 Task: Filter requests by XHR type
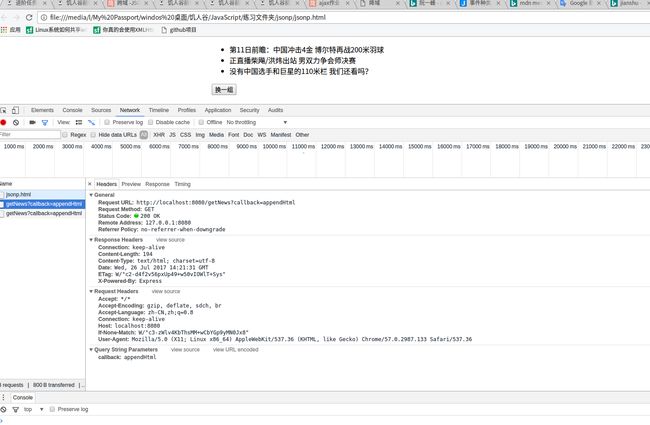point(159,135)
